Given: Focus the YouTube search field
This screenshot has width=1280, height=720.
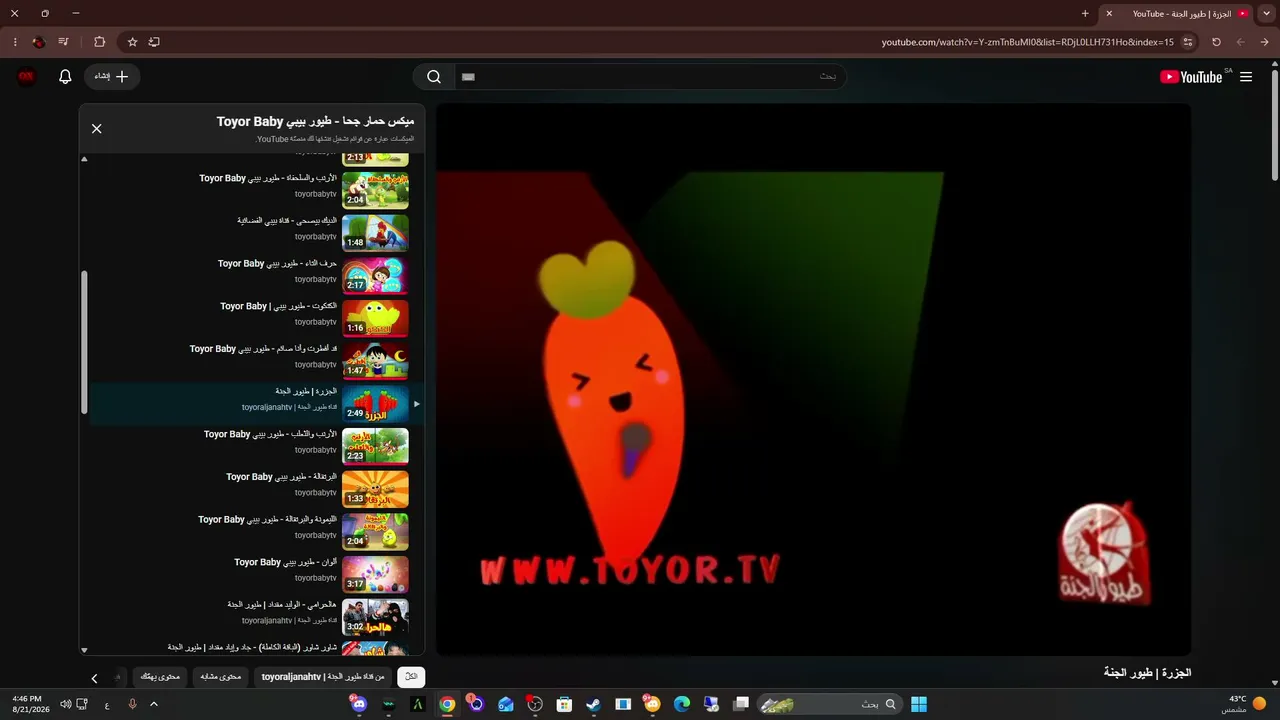Looking at the screenshot, I should [x=650, y=77].
